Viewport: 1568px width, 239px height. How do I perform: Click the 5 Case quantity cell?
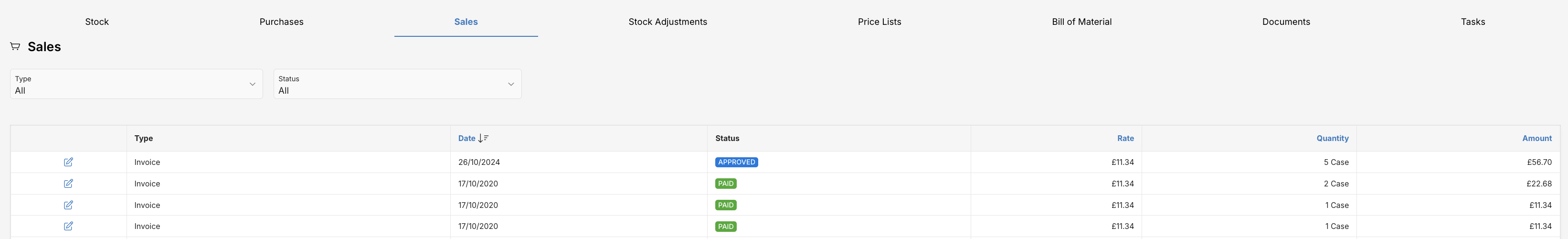1336,162
